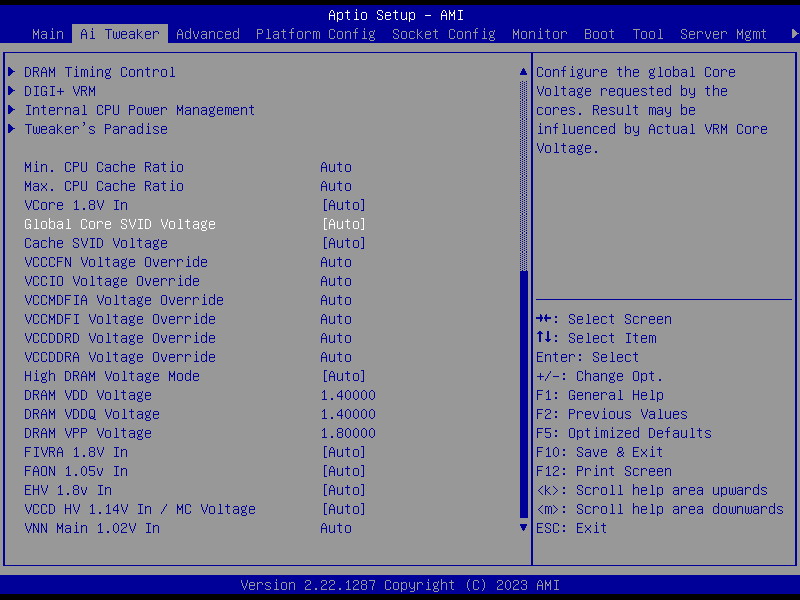
Task: Click the +/-: Change Opt. hint
Action: coord(599,376)
